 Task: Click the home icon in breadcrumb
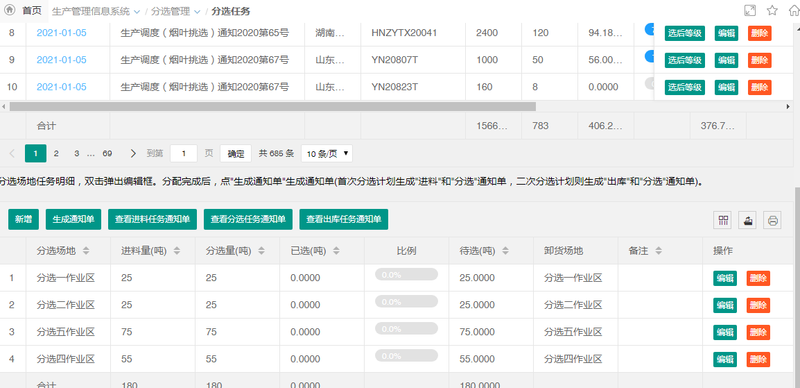tap(9, 11)
